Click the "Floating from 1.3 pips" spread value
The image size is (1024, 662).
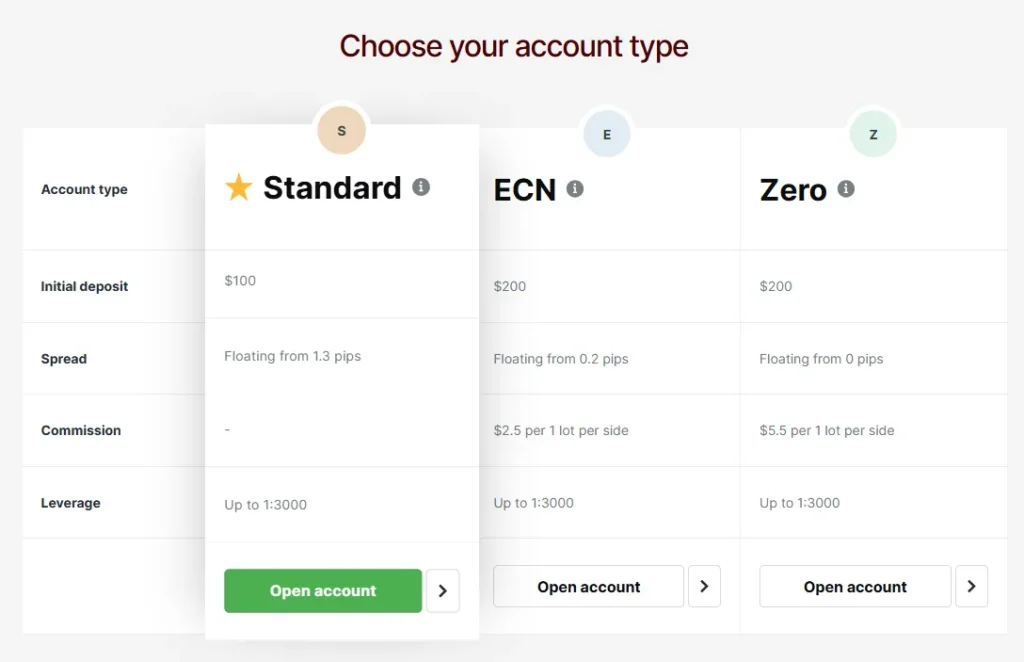[x=293, y=356]
